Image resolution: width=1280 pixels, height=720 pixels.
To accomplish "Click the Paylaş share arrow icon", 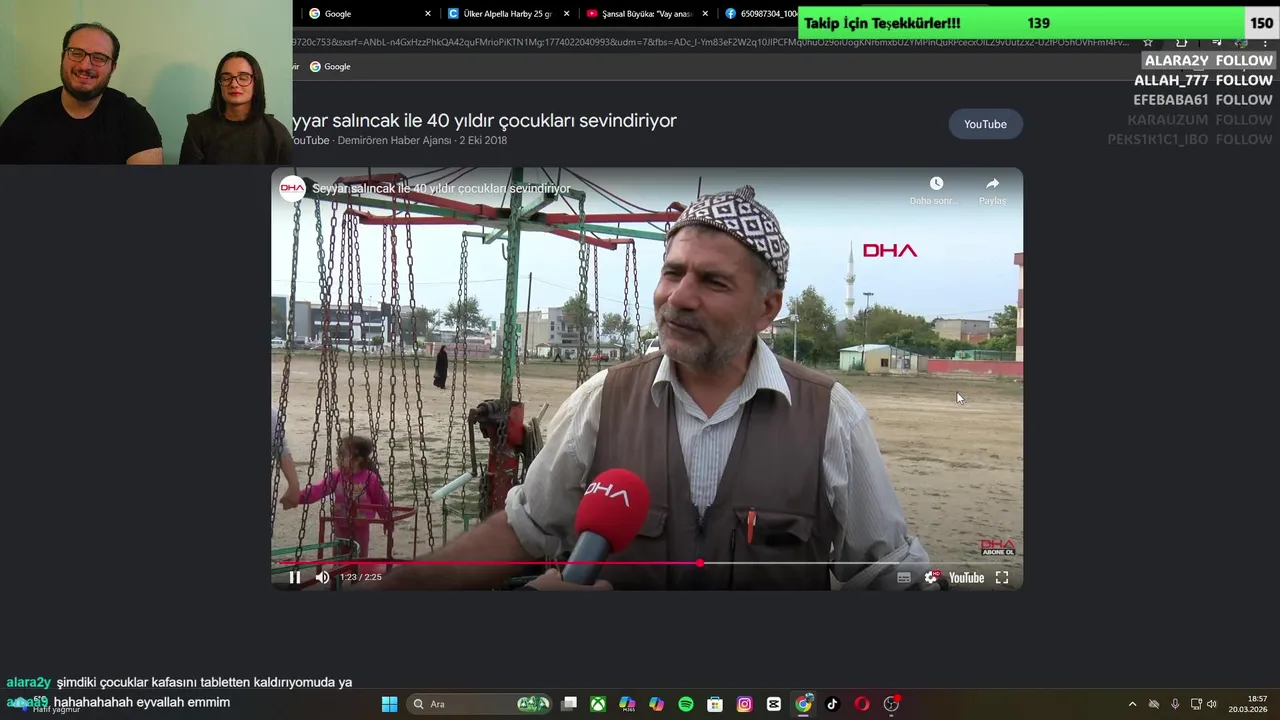I will pos(992,184).
